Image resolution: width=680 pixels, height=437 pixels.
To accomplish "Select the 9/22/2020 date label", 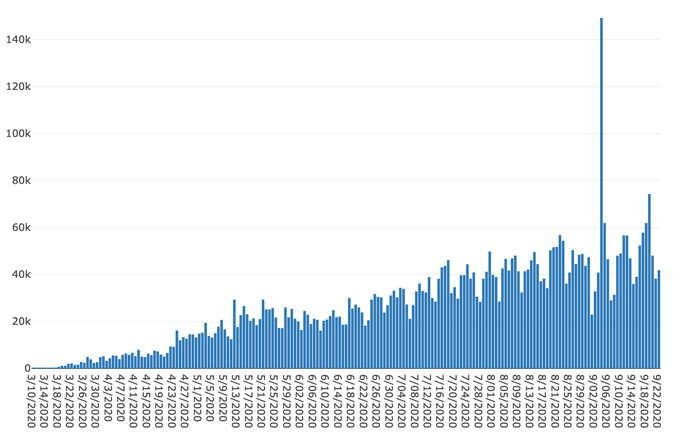I will (657, 400).
